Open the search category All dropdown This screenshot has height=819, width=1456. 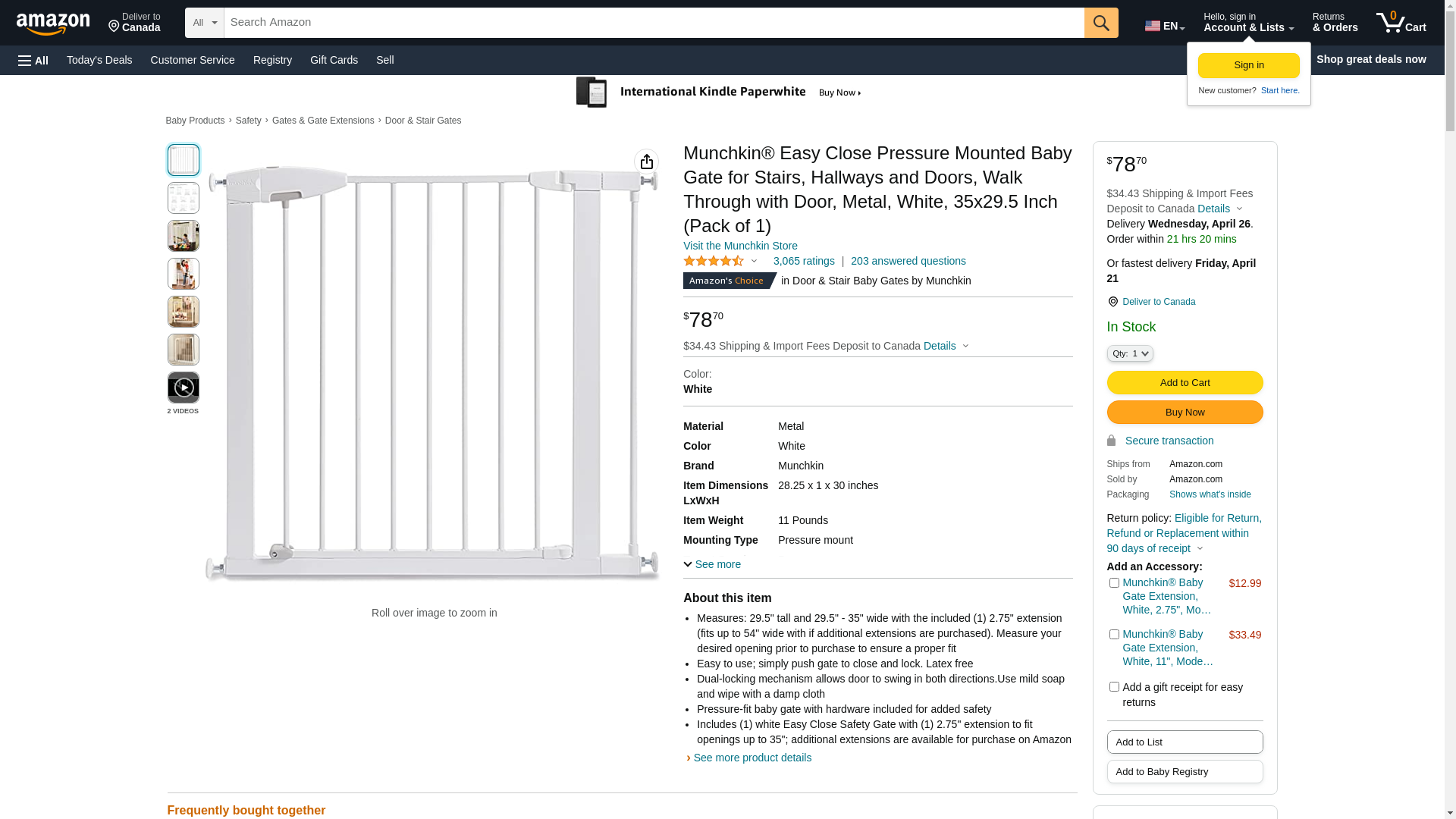coord(204,23)
